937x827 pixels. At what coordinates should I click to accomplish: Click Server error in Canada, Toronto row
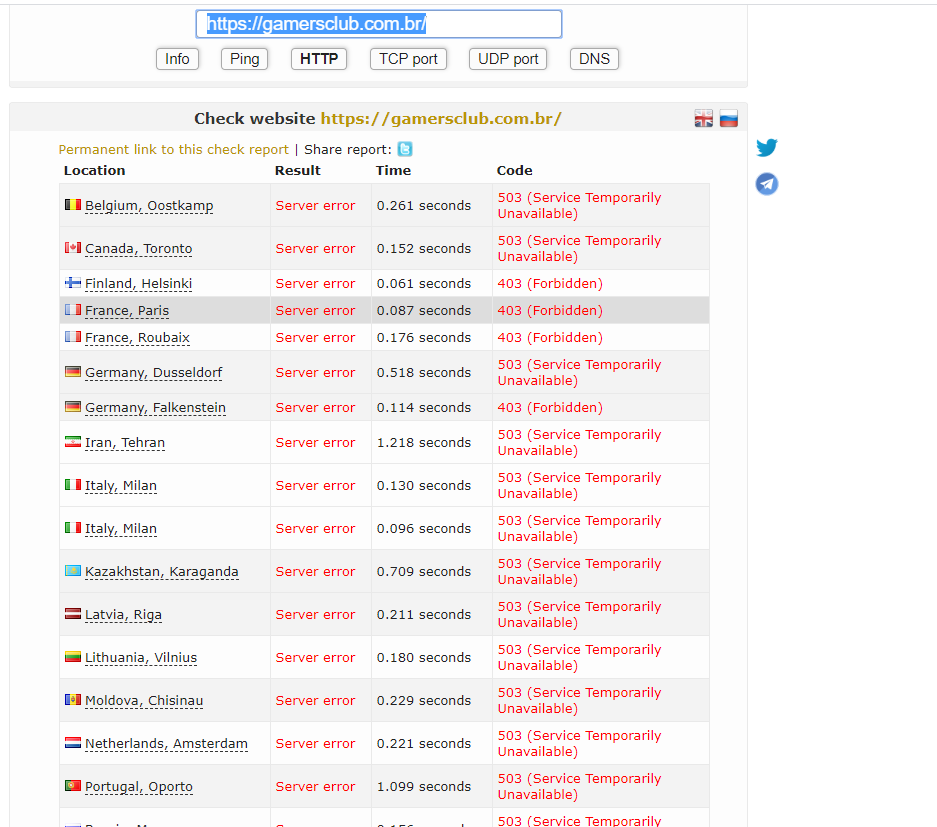click(x=316, y=249)
